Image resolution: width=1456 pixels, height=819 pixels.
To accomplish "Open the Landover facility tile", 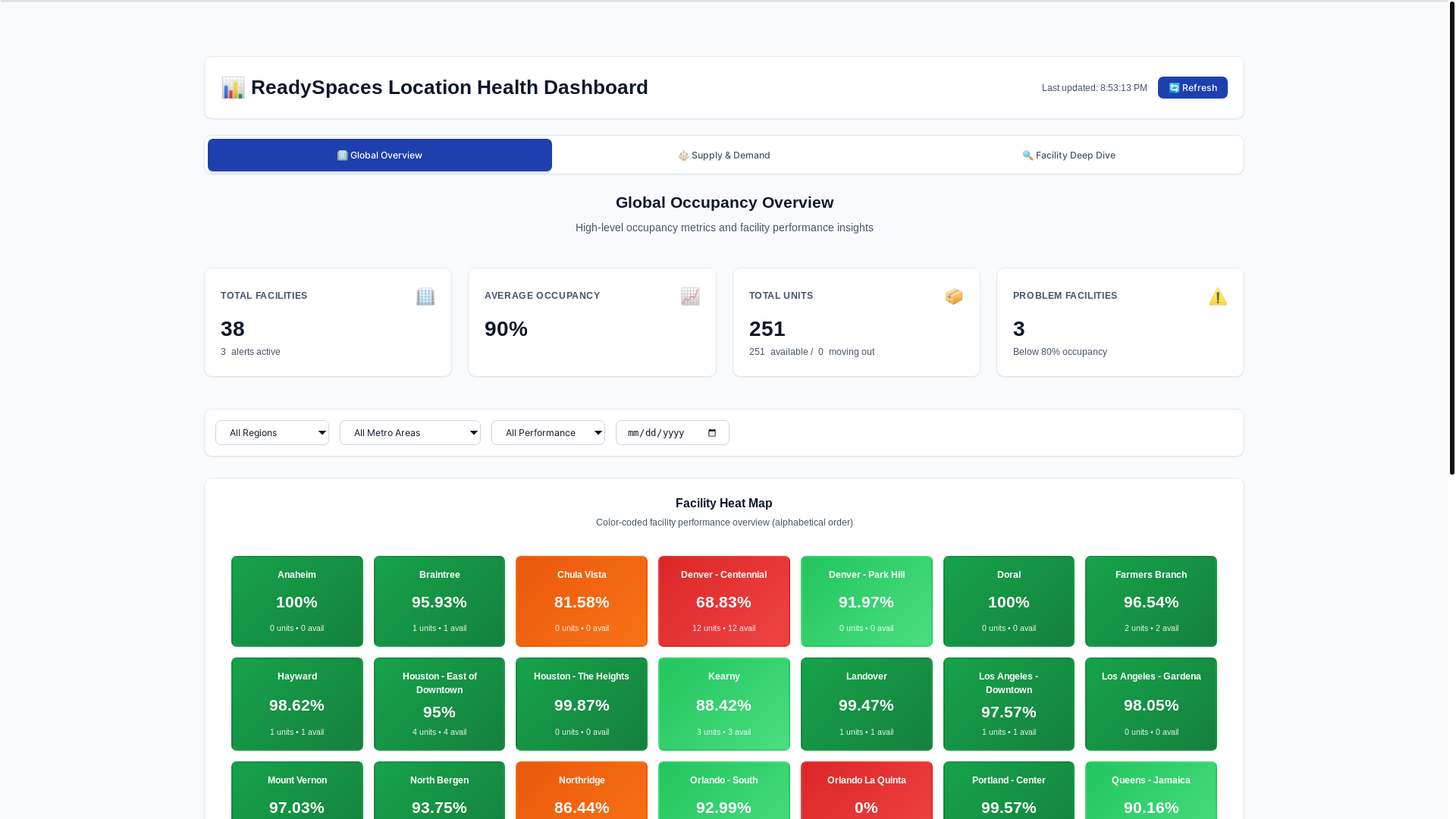I will tap(867, 704).
